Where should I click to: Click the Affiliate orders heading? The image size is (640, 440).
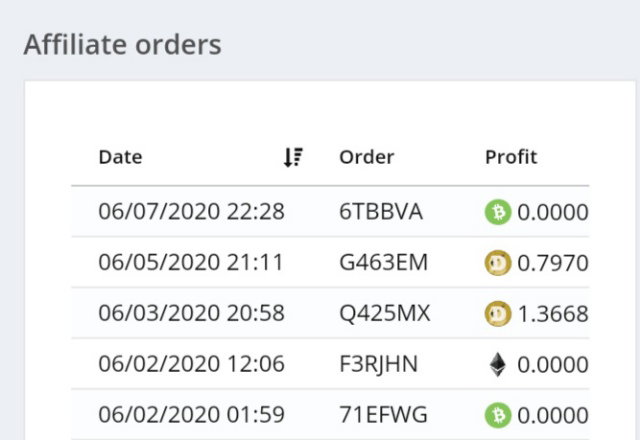coord(122,44)
